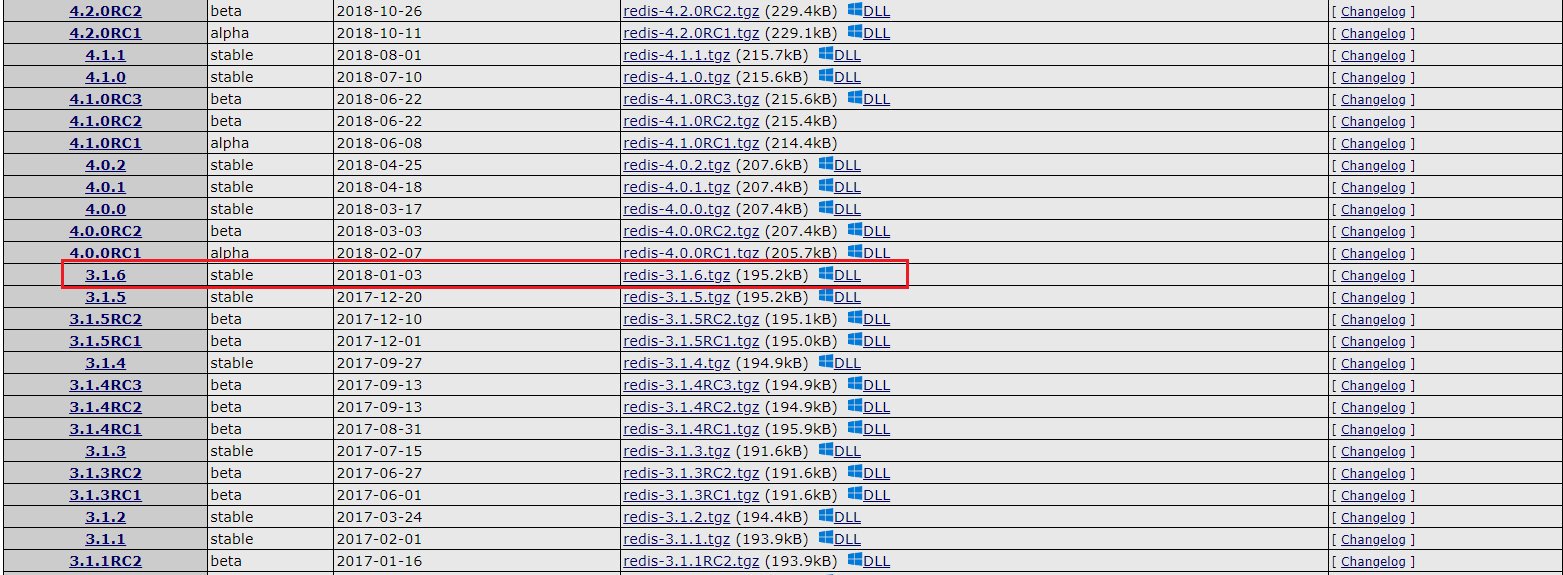Click the Windows icon in the 3.1.5RC2 row
The height and width of the screenshot is (575, 1563).
coord(855,317)
